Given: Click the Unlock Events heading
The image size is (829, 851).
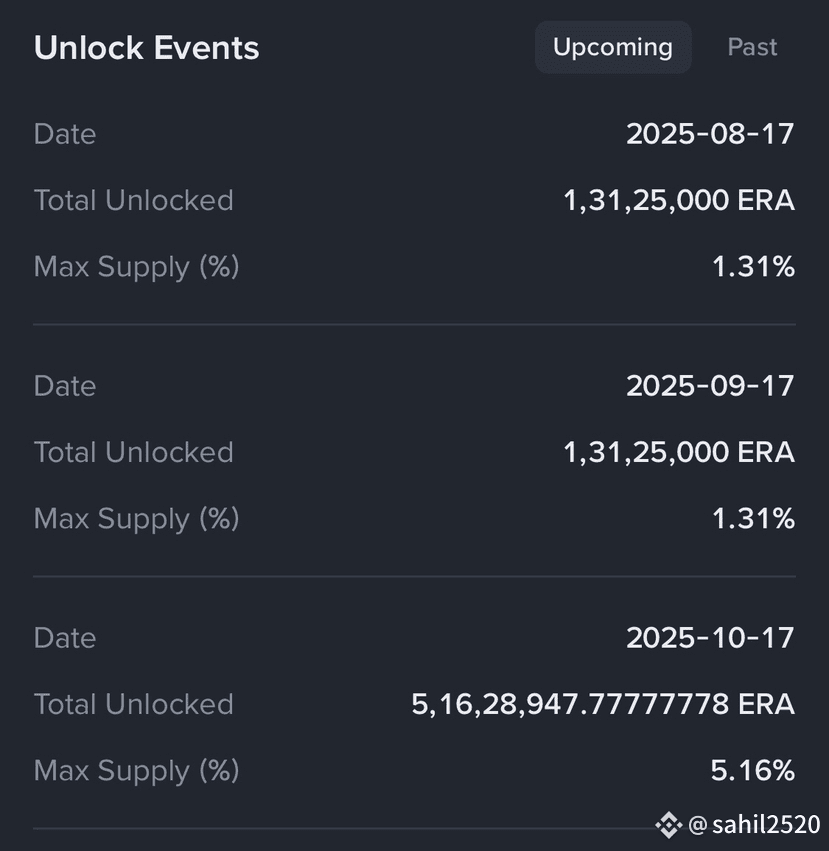Looking at the screenshot, I should pyautogui.click(x=147, y=48).
